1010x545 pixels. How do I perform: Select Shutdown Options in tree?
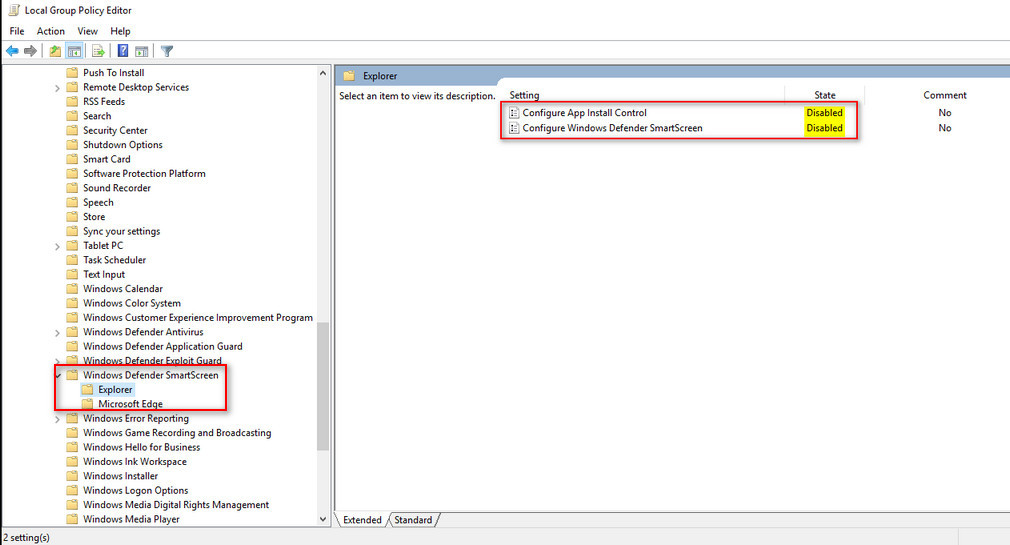click(123, 145)
